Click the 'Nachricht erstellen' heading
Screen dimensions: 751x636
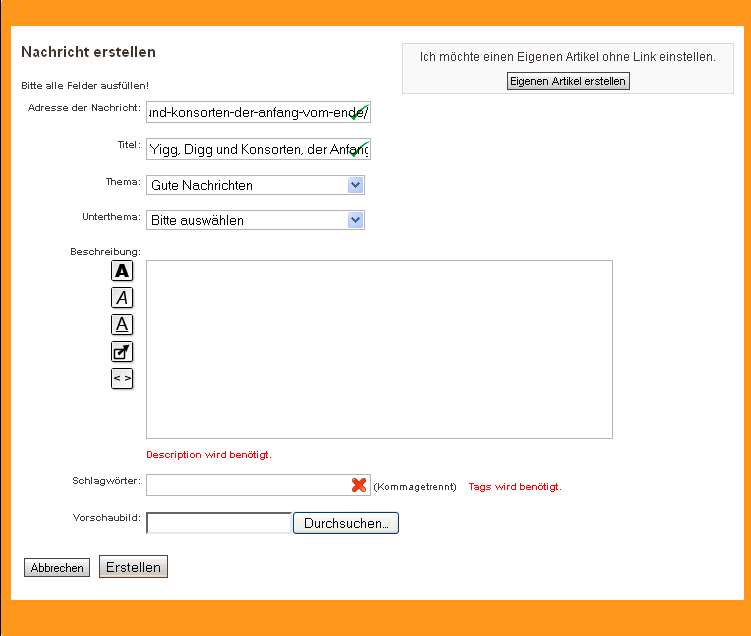click(x=89, y=52)
